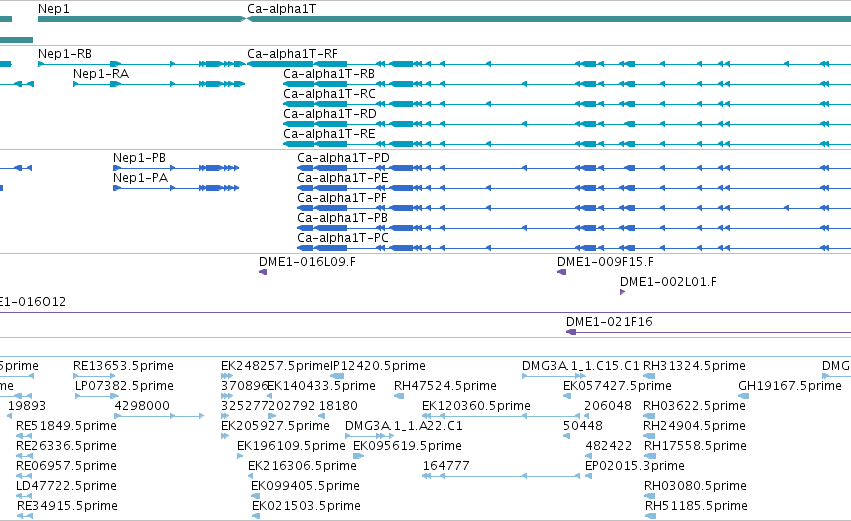Click the 18180 feature label
Viewport: 851px width, 521px height.
(338, 406)
